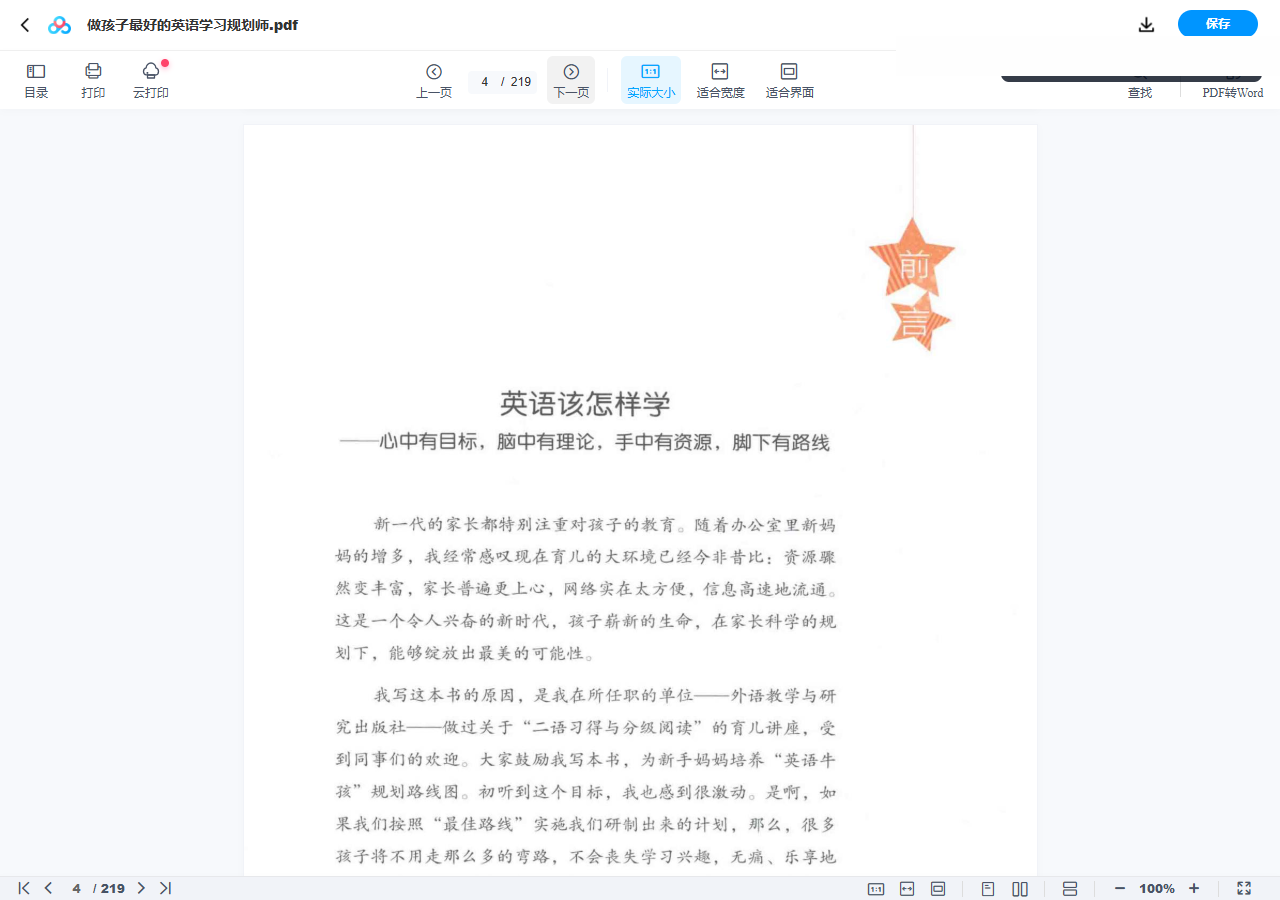Toggle continuous scrolling layout icon

pos(1070,888)
